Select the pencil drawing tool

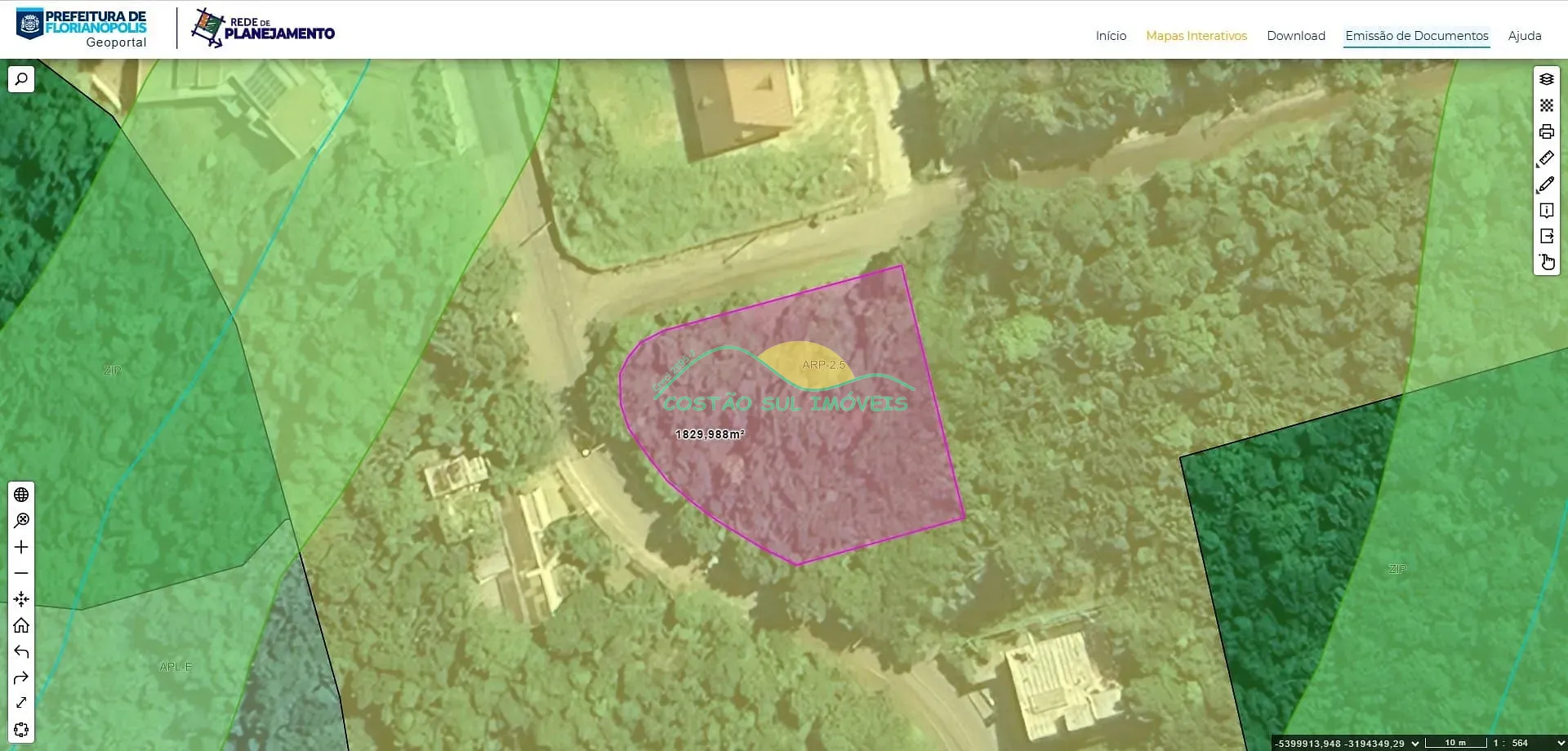coord(1546,184)
